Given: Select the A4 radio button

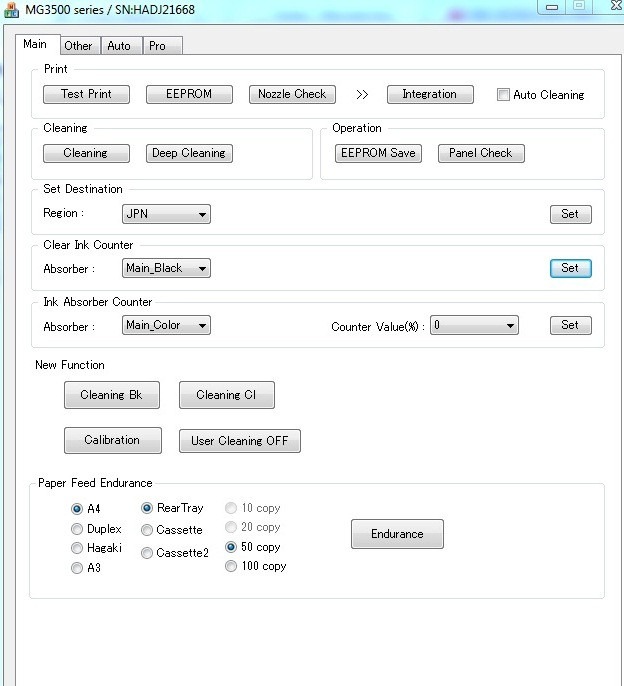Looking at the screenshot, I should click(x=77, y=509).
